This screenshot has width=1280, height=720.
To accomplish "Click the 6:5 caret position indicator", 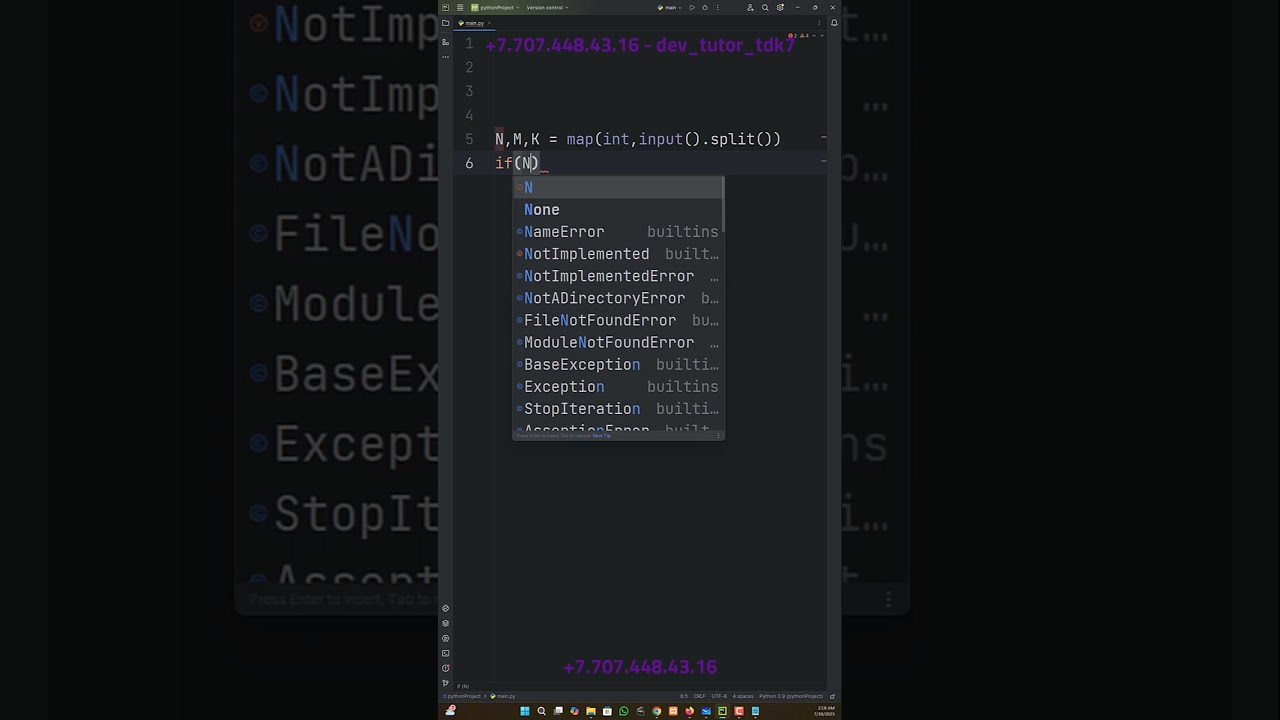I will 684,696.
